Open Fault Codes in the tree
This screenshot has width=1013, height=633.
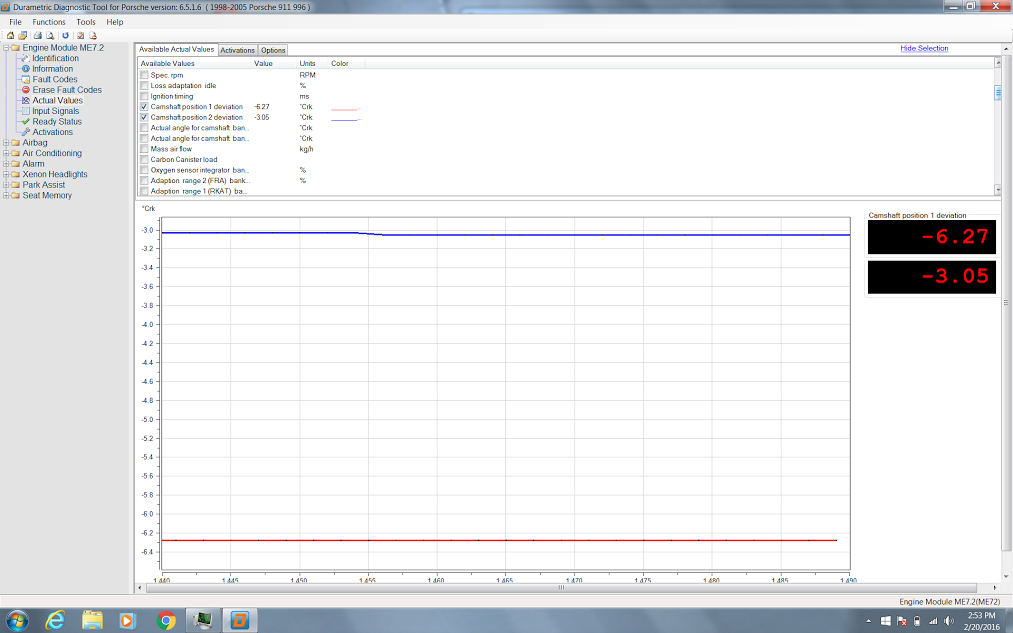click(54, 79)
